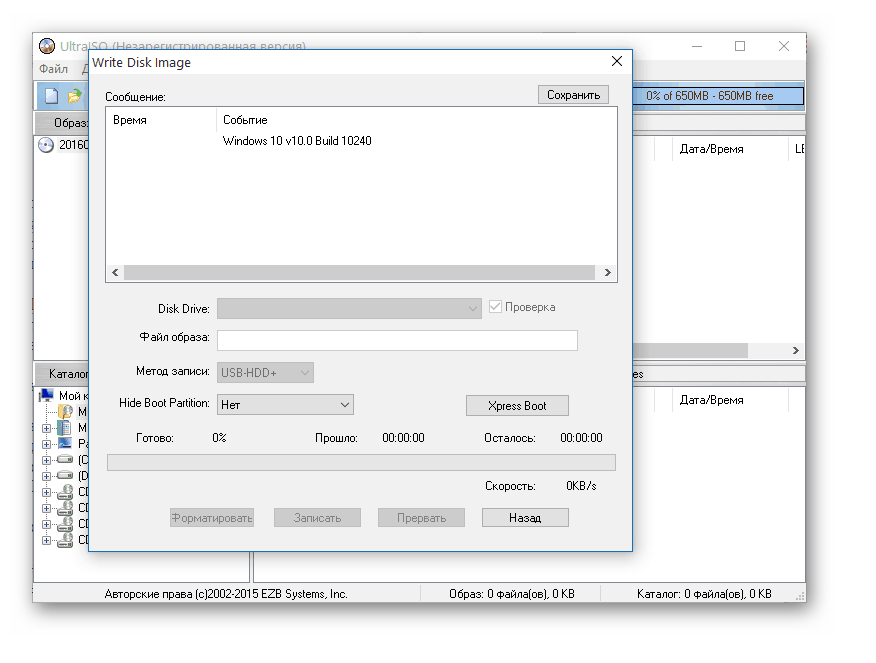Click the Осталось 00:00:00 value
Screen dimensions: 876x663
pos(581,438)
